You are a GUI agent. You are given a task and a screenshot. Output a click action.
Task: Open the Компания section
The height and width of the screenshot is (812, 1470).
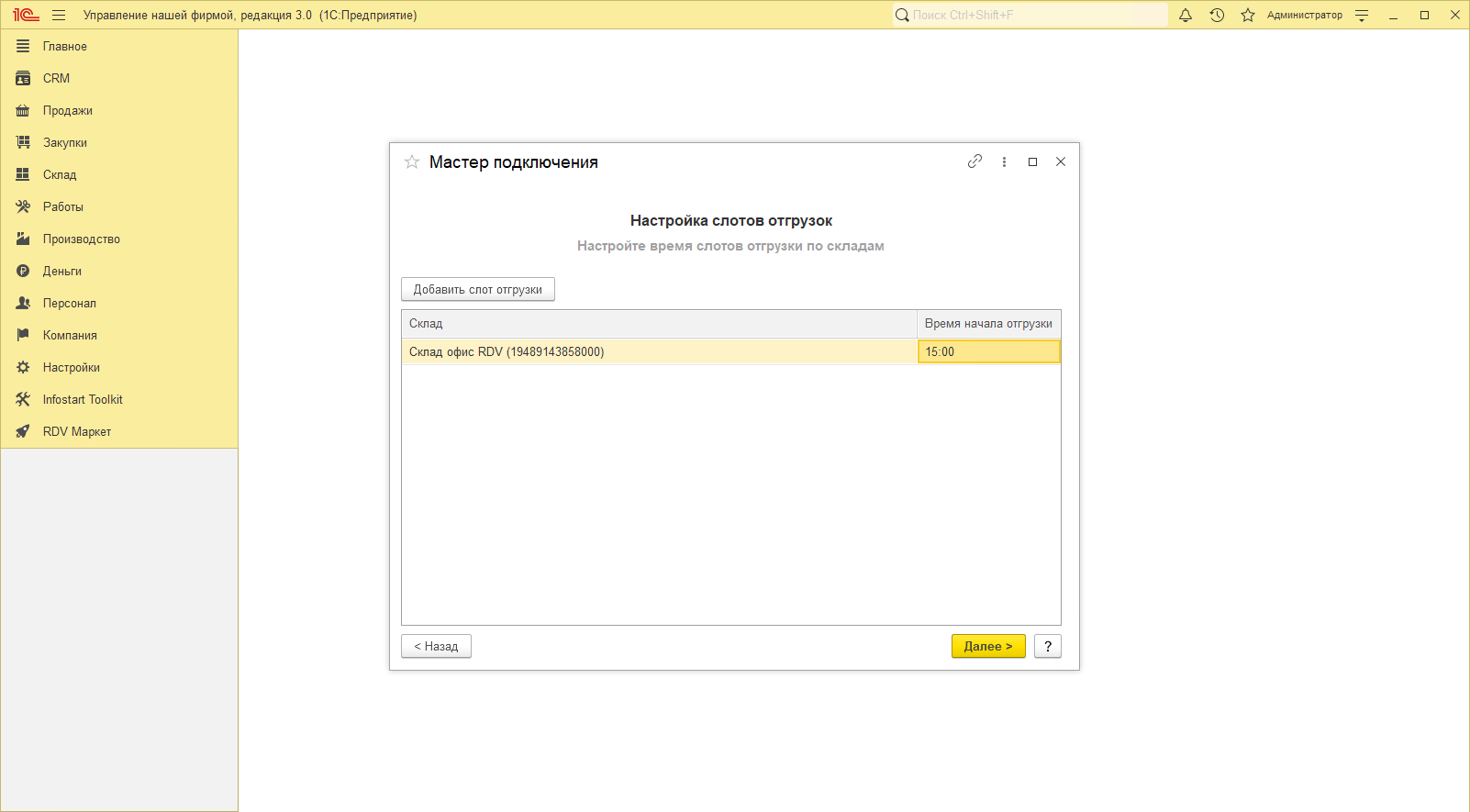[x=119, y=335]
